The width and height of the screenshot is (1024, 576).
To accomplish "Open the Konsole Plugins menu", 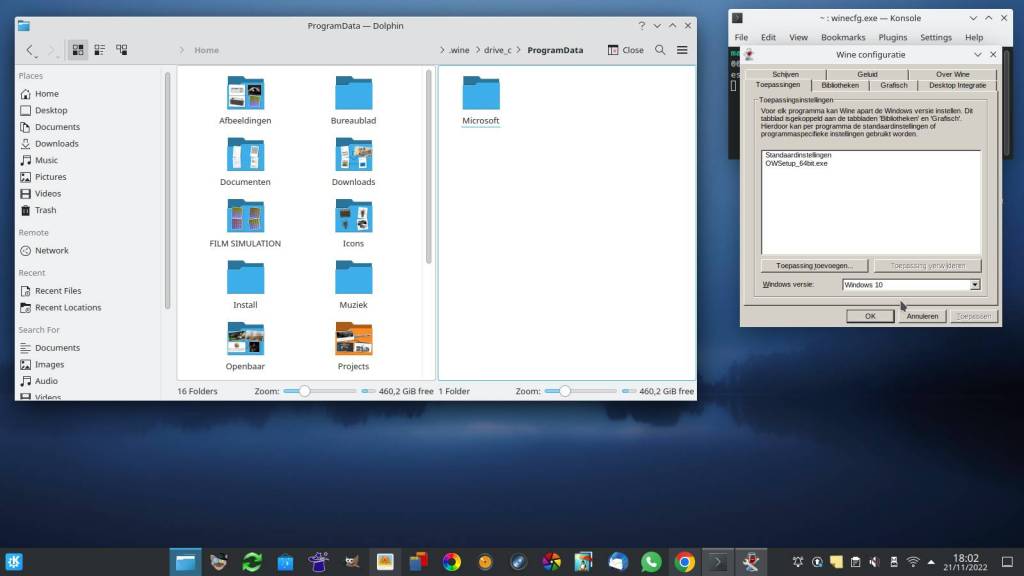I will (893, 37).
